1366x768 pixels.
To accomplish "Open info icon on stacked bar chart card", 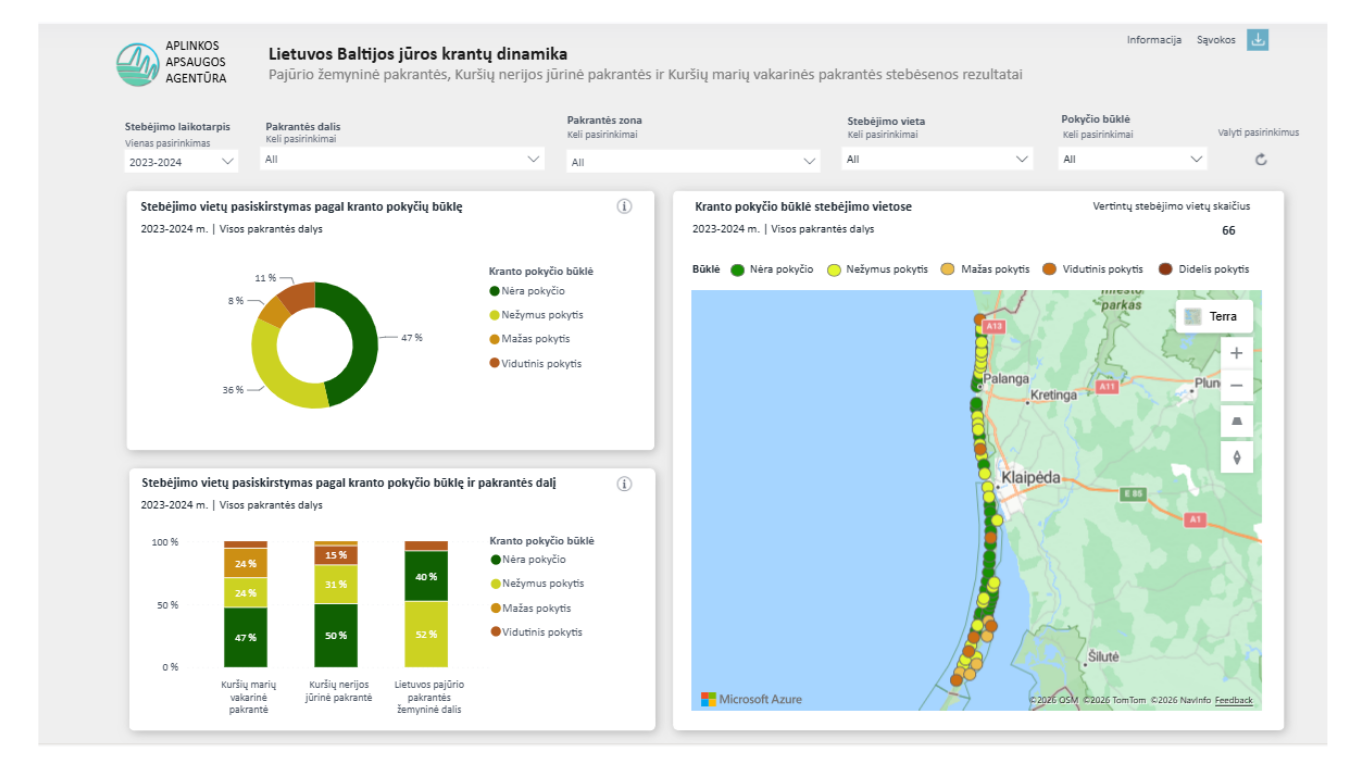I will pos(625,484).
